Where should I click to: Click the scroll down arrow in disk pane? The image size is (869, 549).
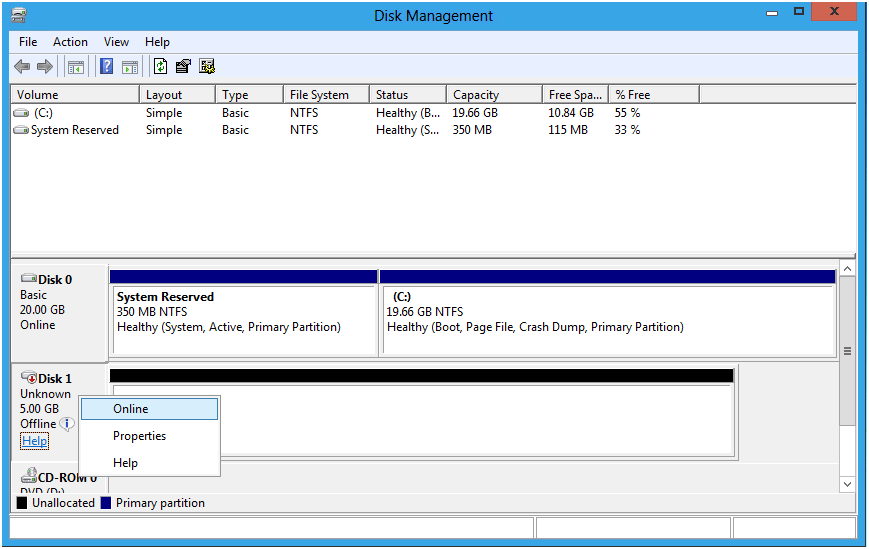(x=847, y=484)
